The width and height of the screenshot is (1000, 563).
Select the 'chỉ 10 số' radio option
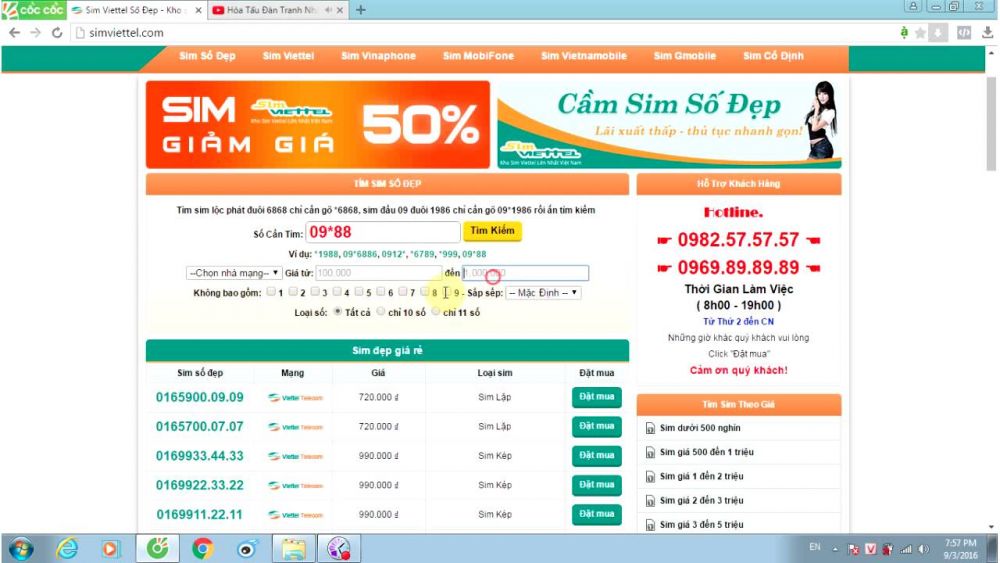pyautogui.click(x=381, y=312)
